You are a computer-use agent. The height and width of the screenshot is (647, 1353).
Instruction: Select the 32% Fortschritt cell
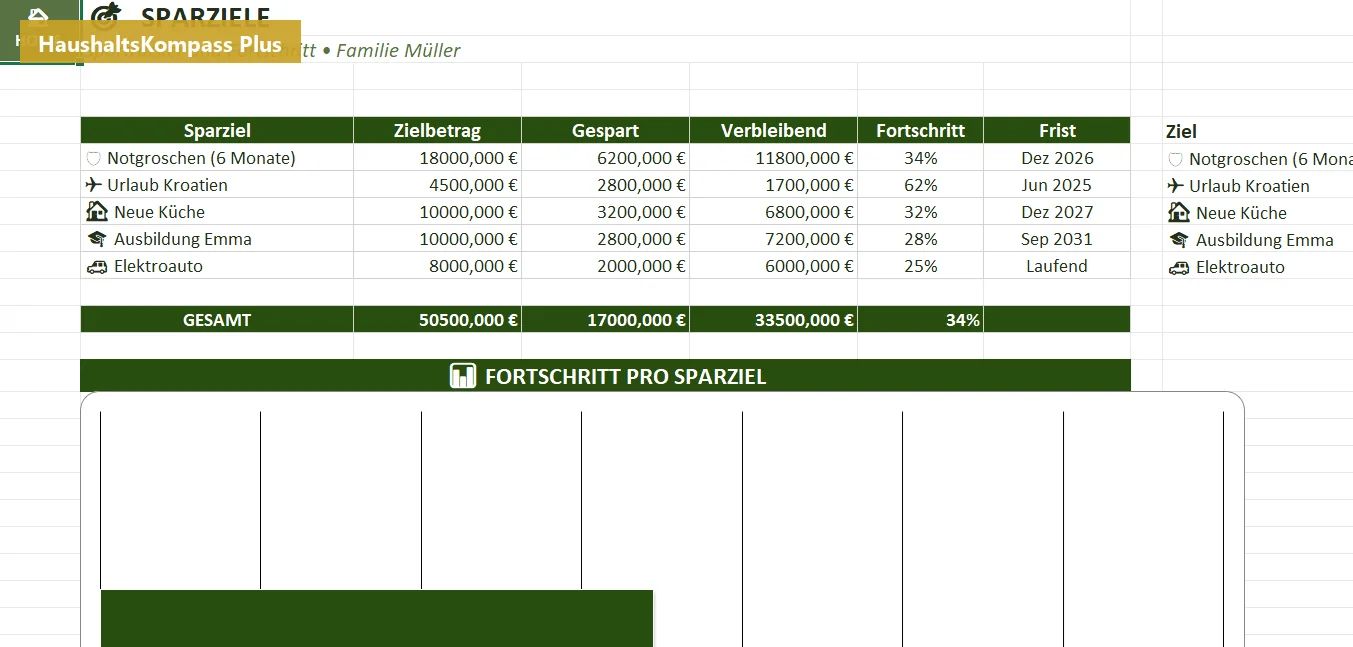coord(920,212)
